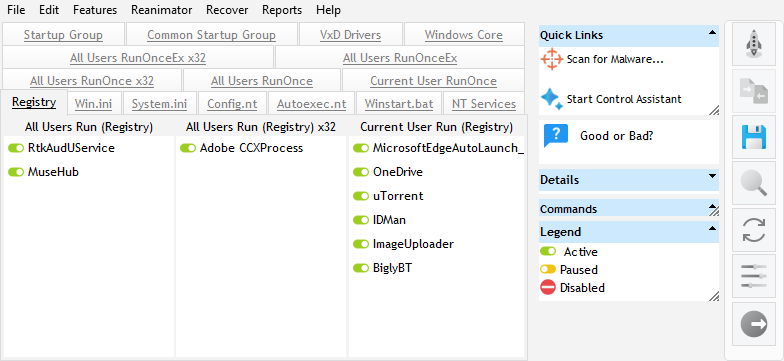Click the All Users Run (Registry) x32 header
Viewport: 784px width, 361px height.
click(x=261, y=127)
